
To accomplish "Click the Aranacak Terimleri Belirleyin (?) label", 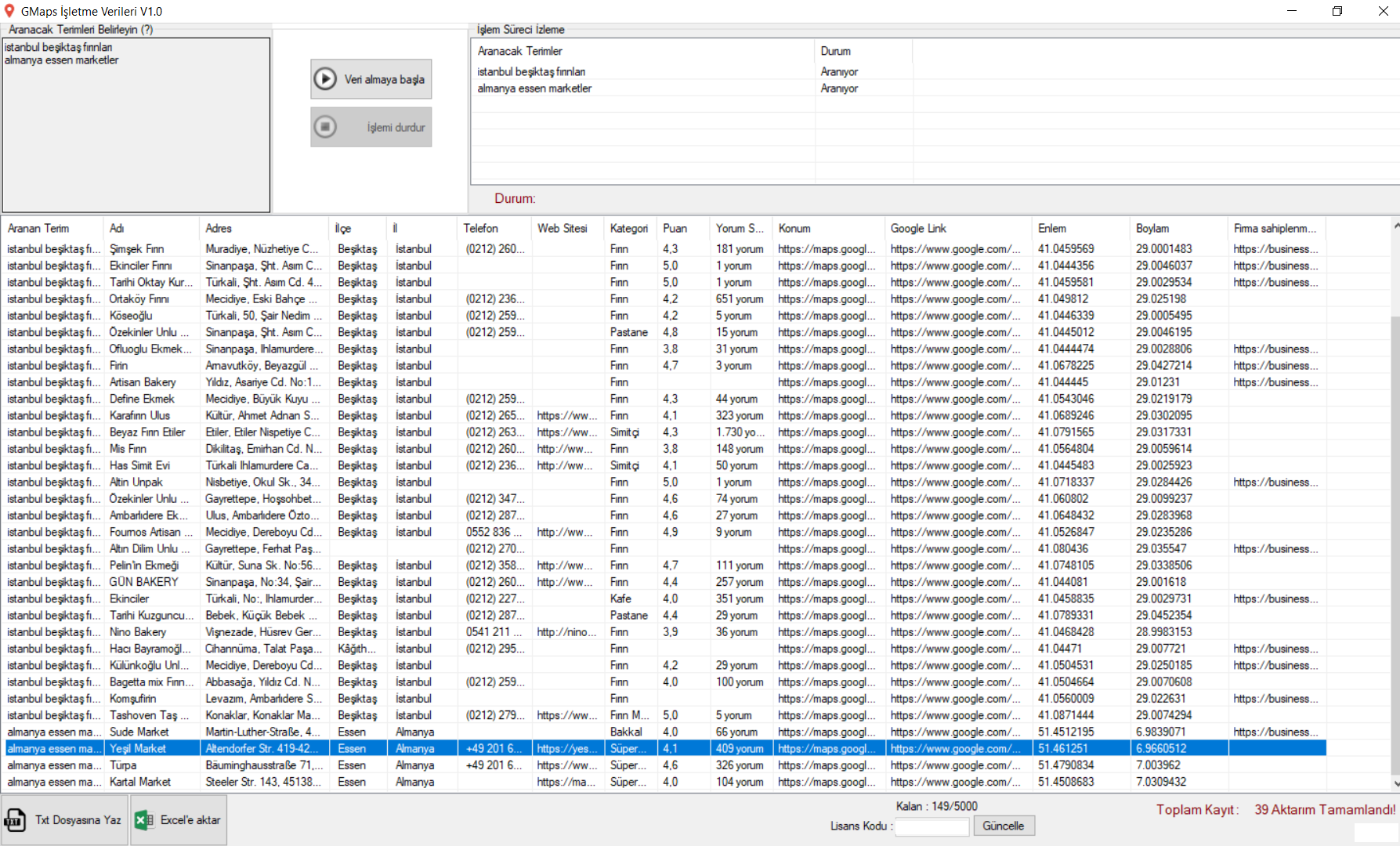I will click(x=81, y=30).
